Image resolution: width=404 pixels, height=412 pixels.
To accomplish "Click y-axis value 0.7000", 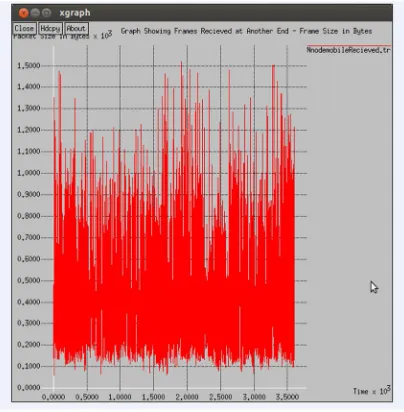I will click(29, 237).
